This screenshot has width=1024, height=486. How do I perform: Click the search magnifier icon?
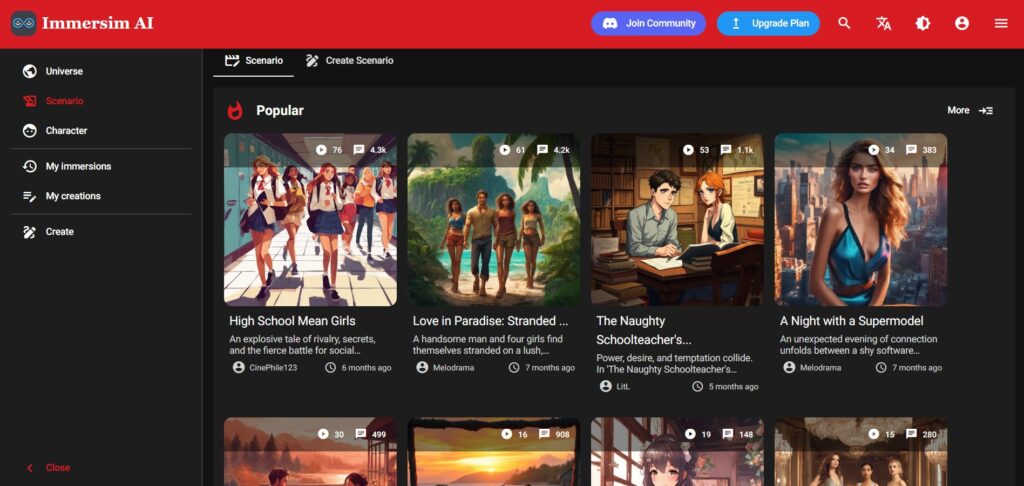tap(845, 23)
